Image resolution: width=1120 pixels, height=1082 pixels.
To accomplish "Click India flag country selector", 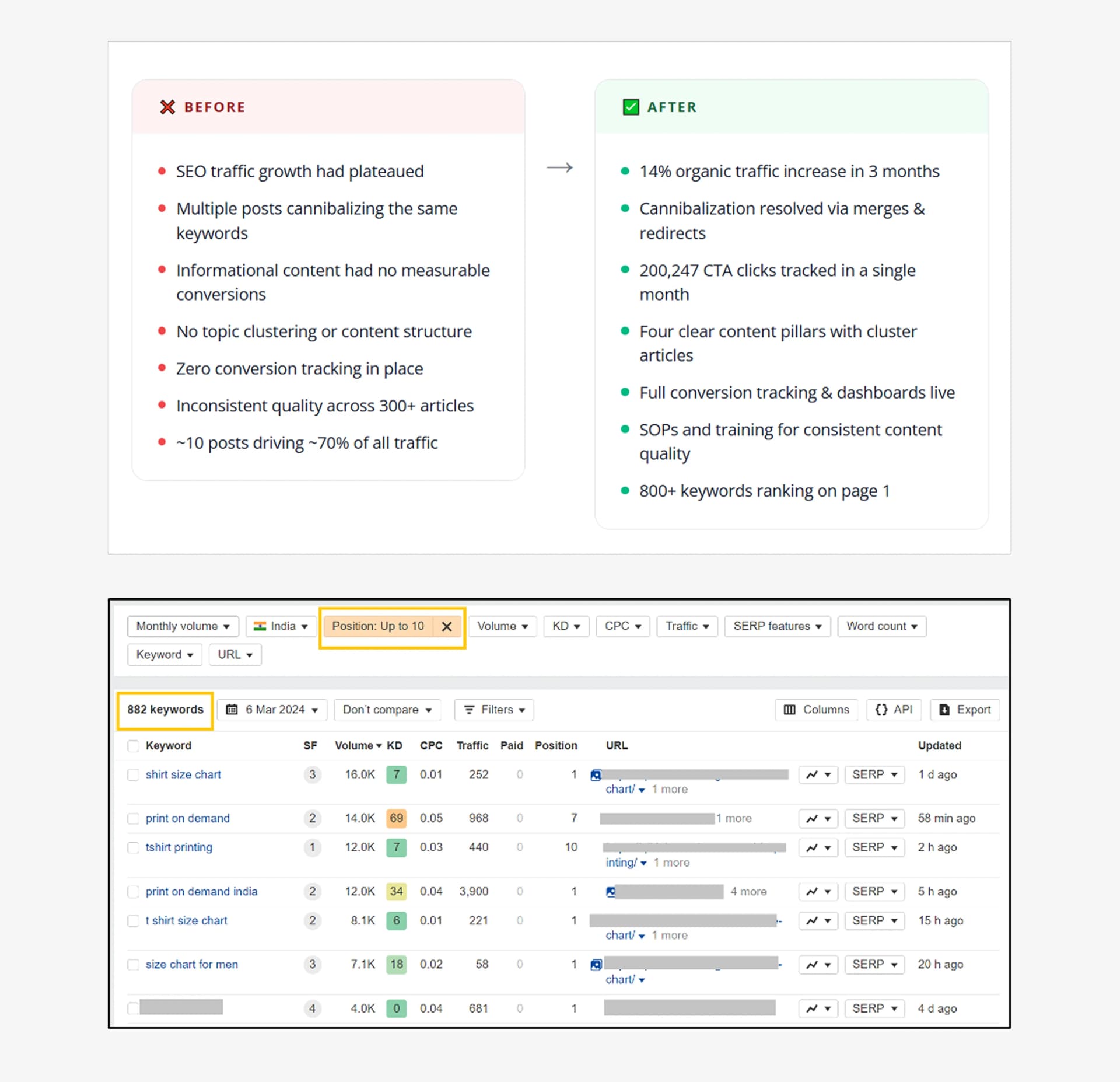I will point(281,626).
